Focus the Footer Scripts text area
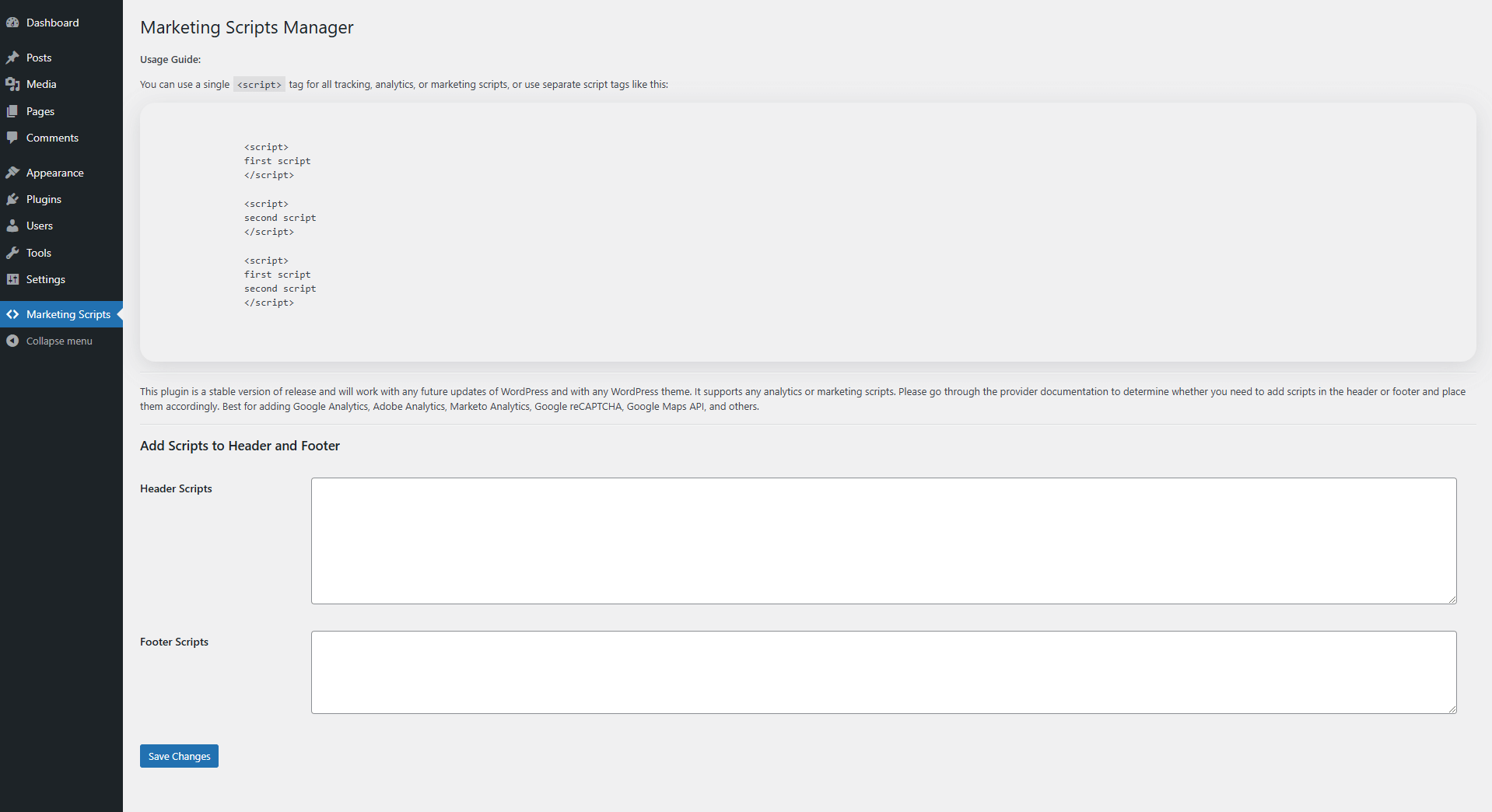 (x=883, y=672)
